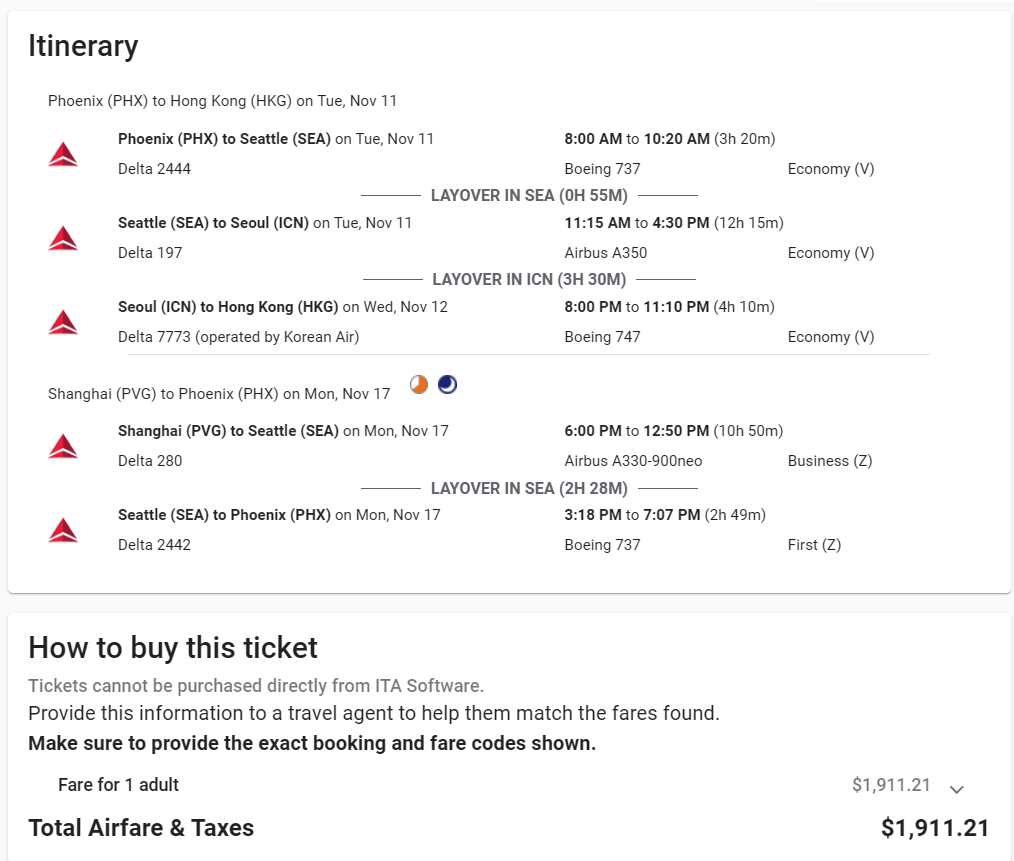Click the $1,911.21 fare amount beside the chevron
1014x861 pixels.
coord(891,785)
